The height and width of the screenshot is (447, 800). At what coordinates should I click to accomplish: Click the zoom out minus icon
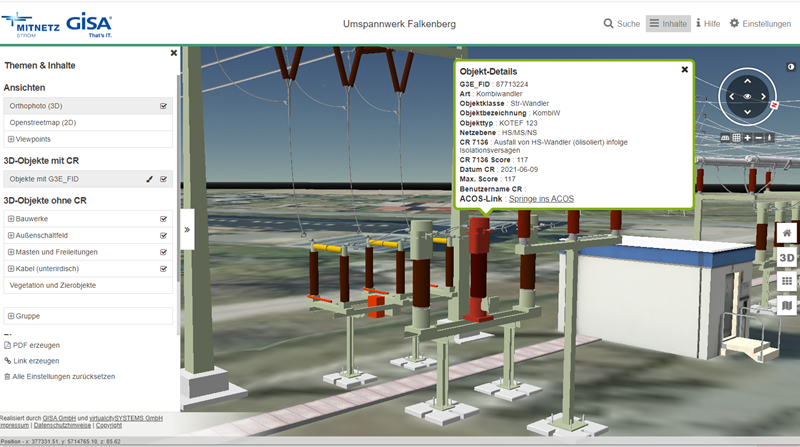pyautogui.click(x=758, y=137)
